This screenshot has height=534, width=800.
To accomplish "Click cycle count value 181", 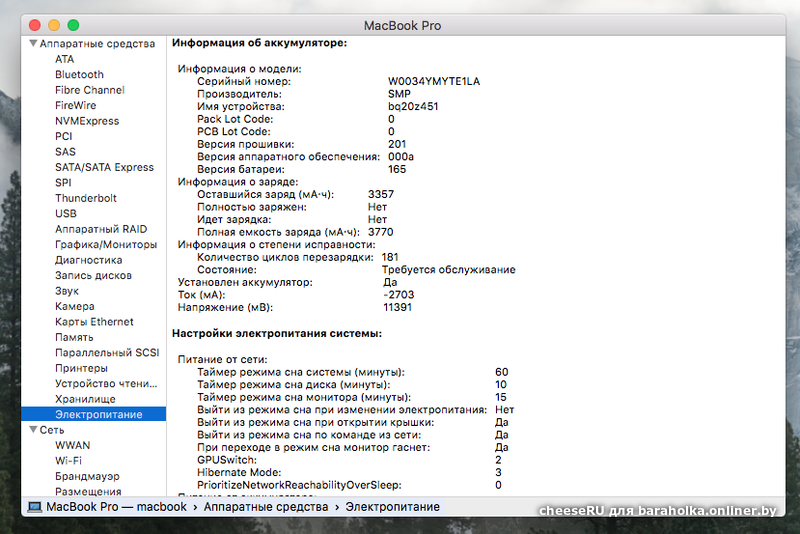I will (x=390, y=257).
